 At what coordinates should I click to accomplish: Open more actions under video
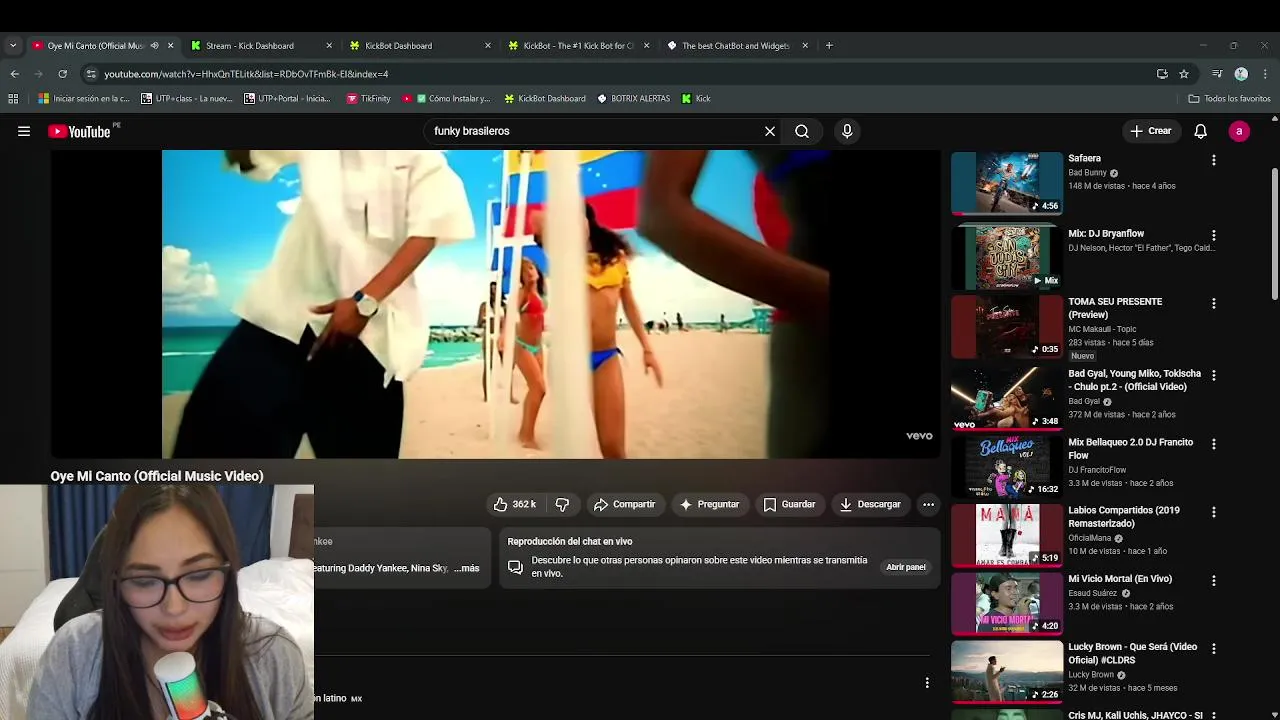point(928,504)
